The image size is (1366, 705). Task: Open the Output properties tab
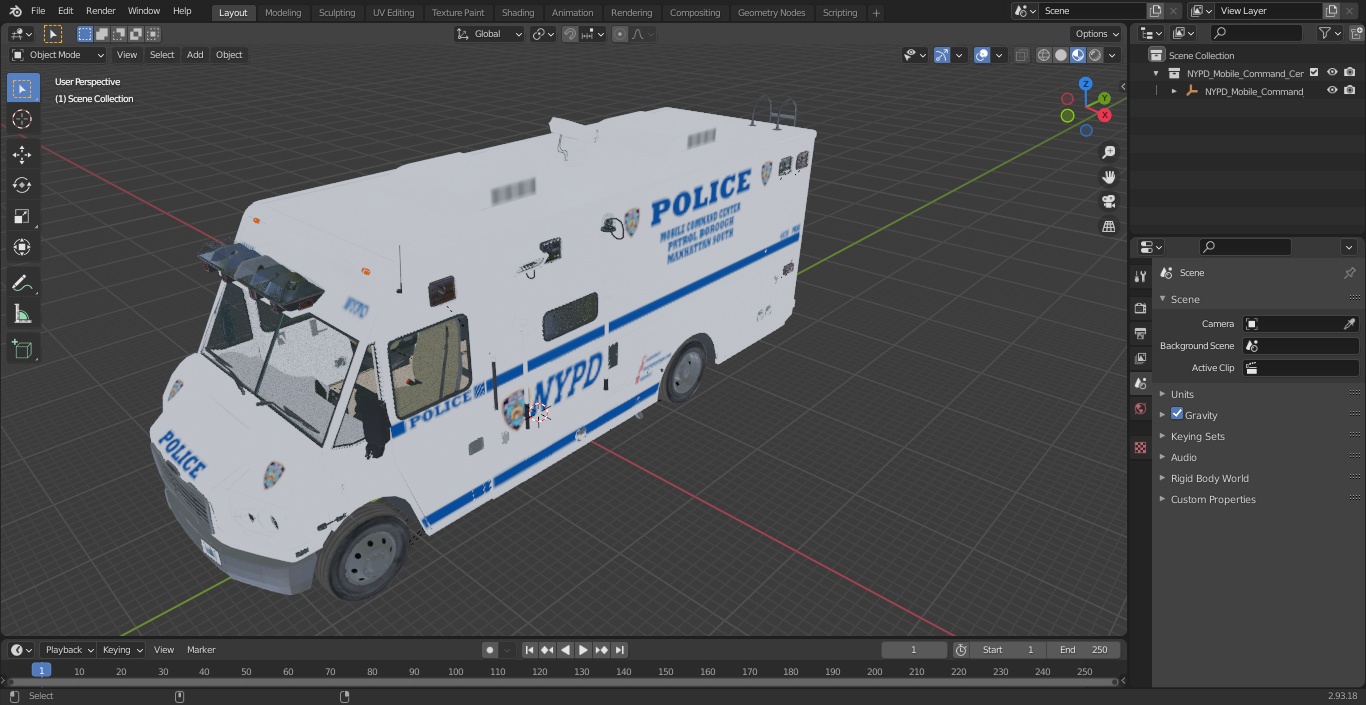[x=1140, y=333]
